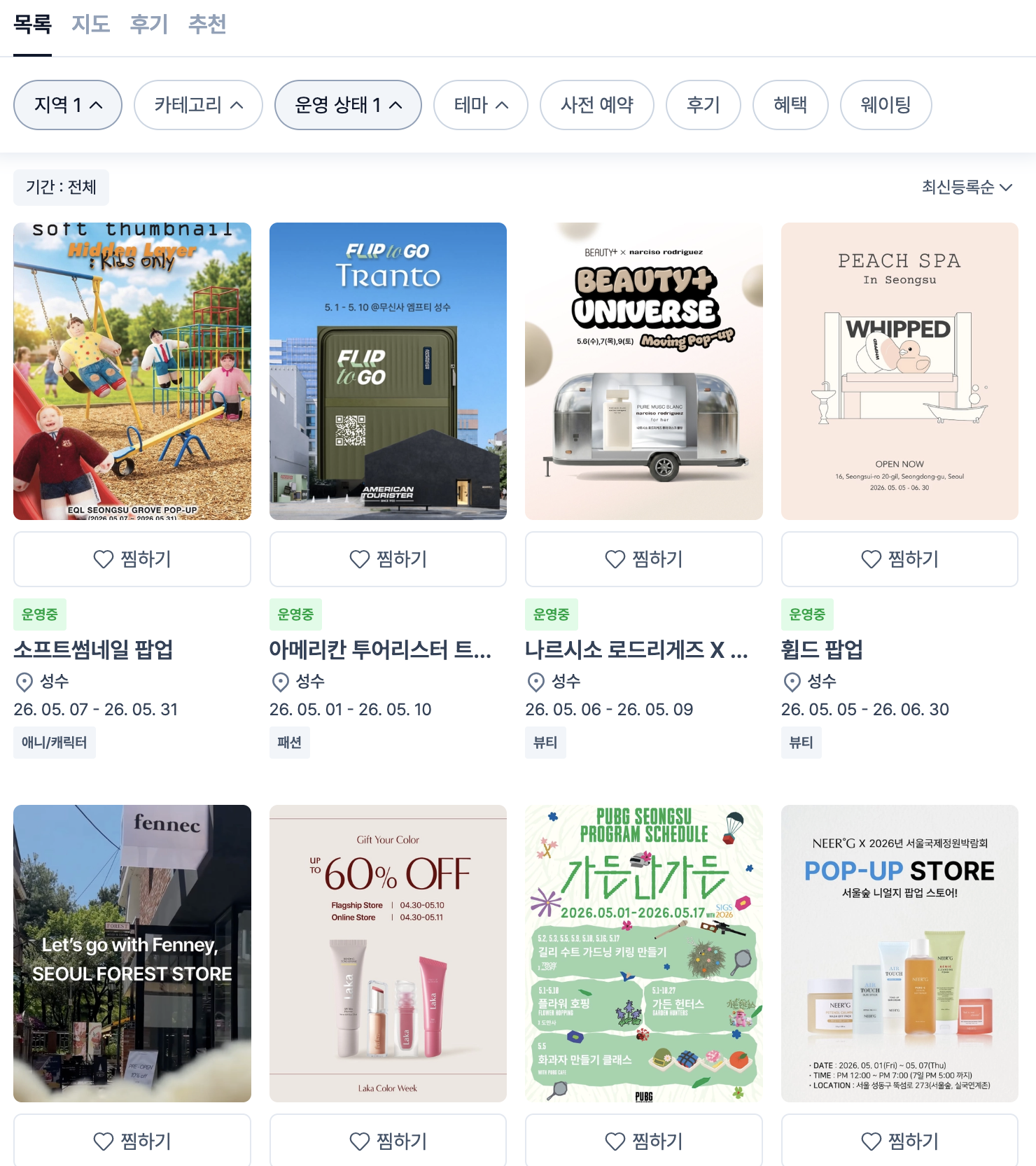Open the Laka 60% OFF poster
Image resolution: width=1036 pixels, height=1166 pixels.
click(x=388, y=953)
